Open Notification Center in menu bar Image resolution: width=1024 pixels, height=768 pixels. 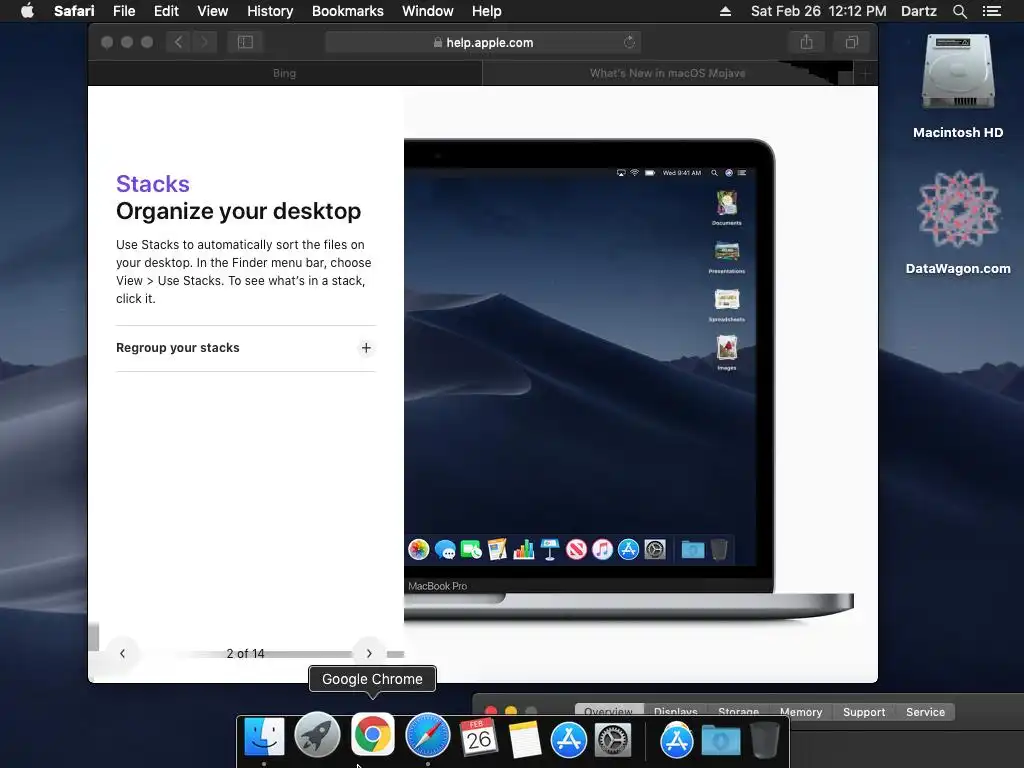click(x=991, y=11)
